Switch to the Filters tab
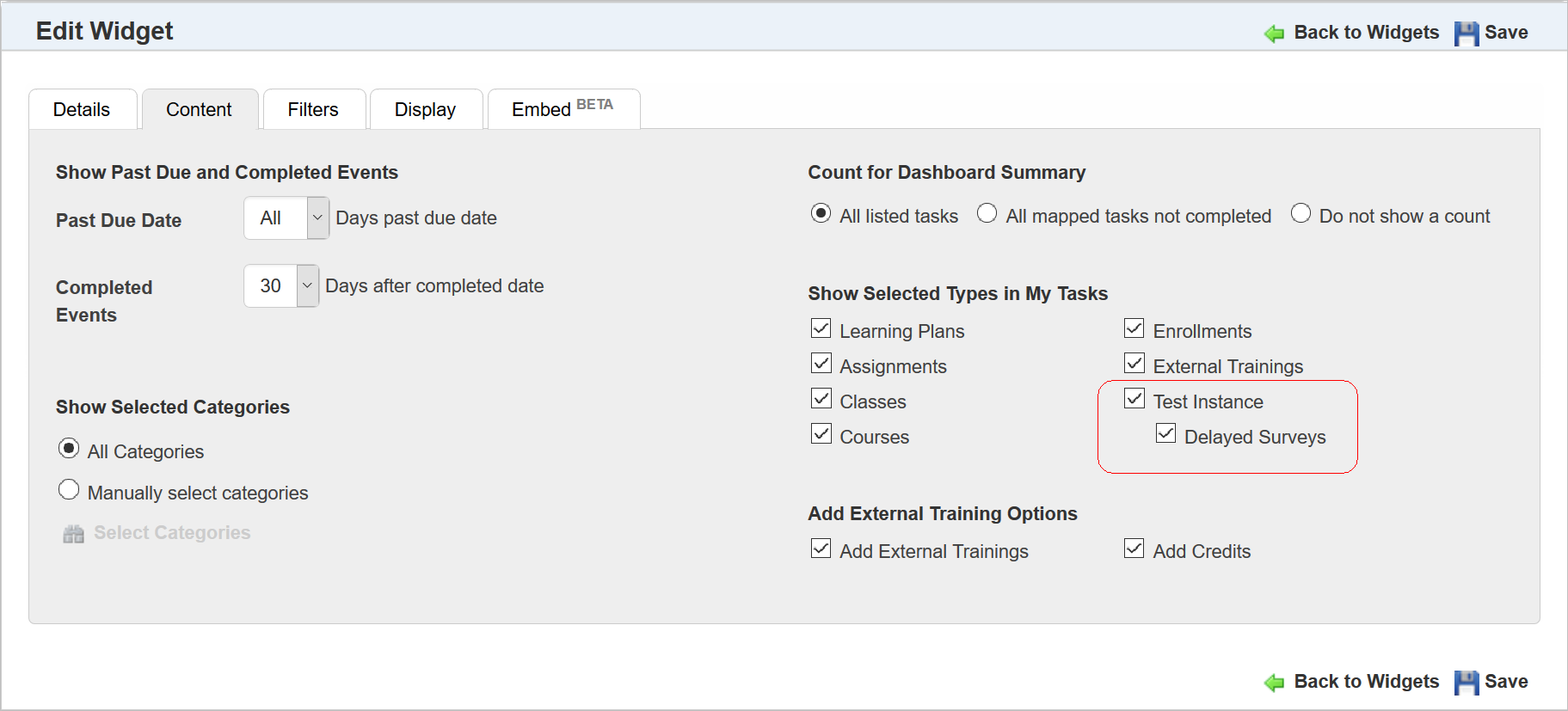1568x711 pixels. click(x=313, y=110)
